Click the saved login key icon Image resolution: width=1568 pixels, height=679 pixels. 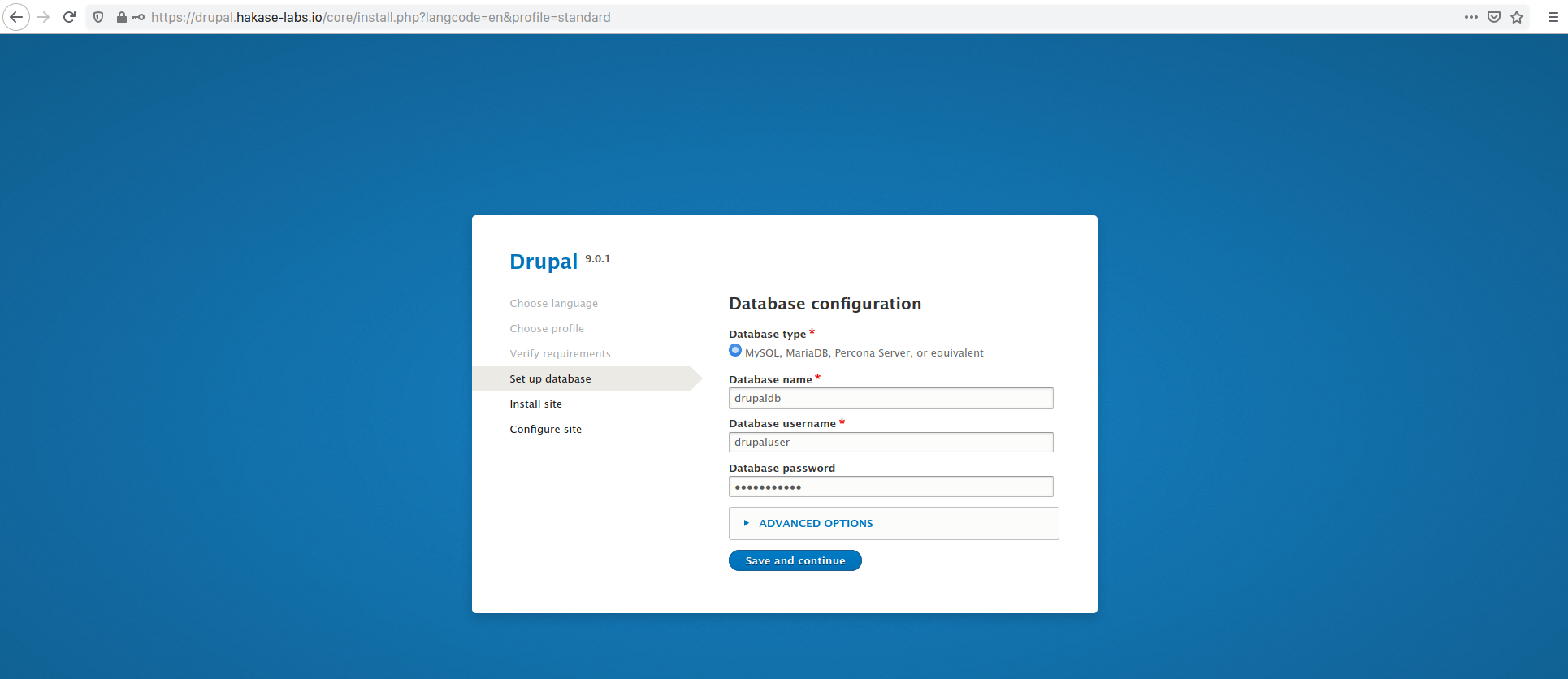pos(138,17)
